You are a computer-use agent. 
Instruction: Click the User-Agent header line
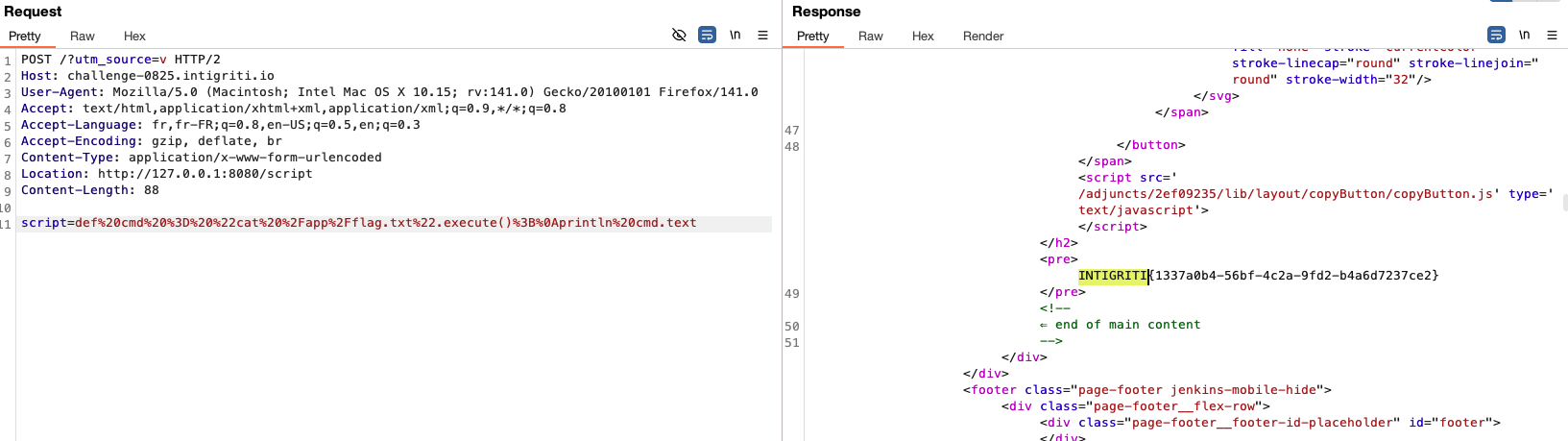390,92
